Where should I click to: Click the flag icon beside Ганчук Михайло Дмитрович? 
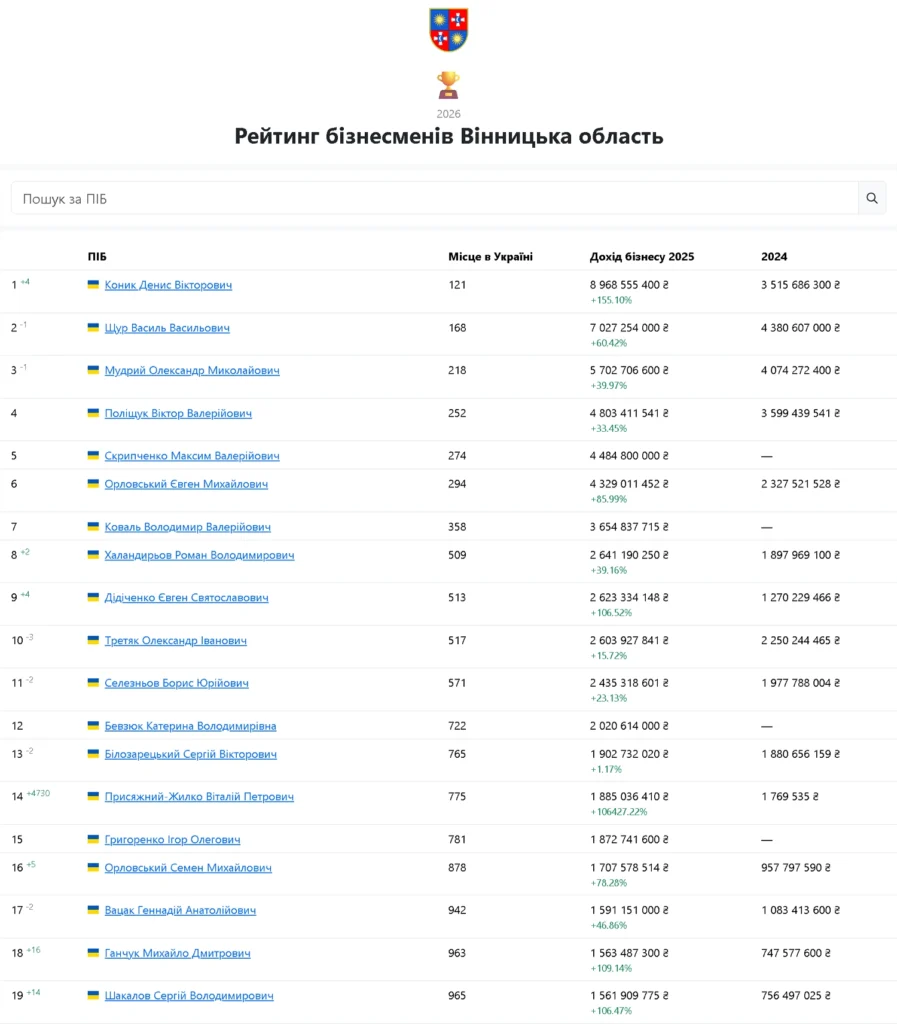[93, 953]
